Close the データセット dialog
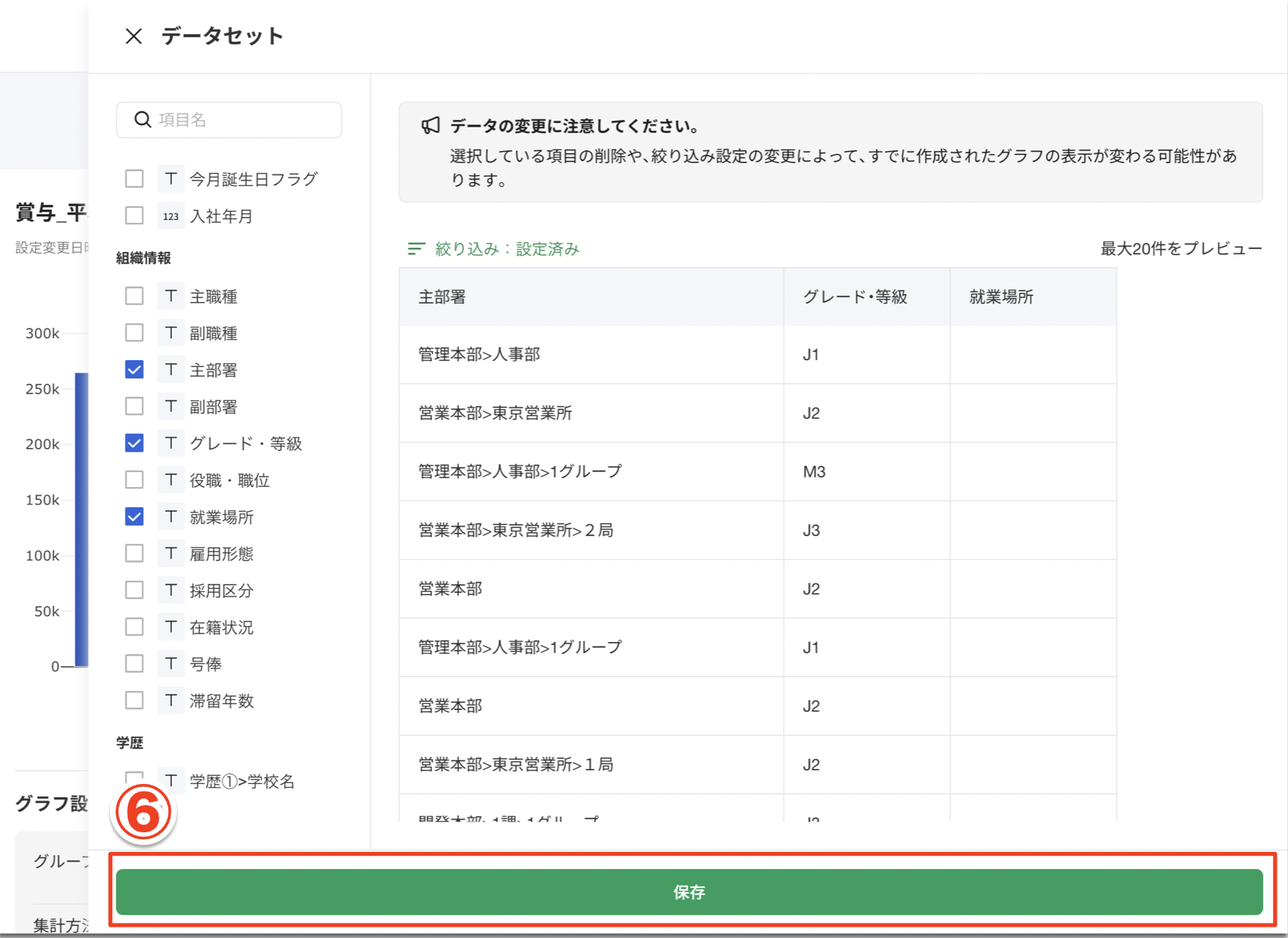Screen dimensions: 1288x938 (134, 35)
